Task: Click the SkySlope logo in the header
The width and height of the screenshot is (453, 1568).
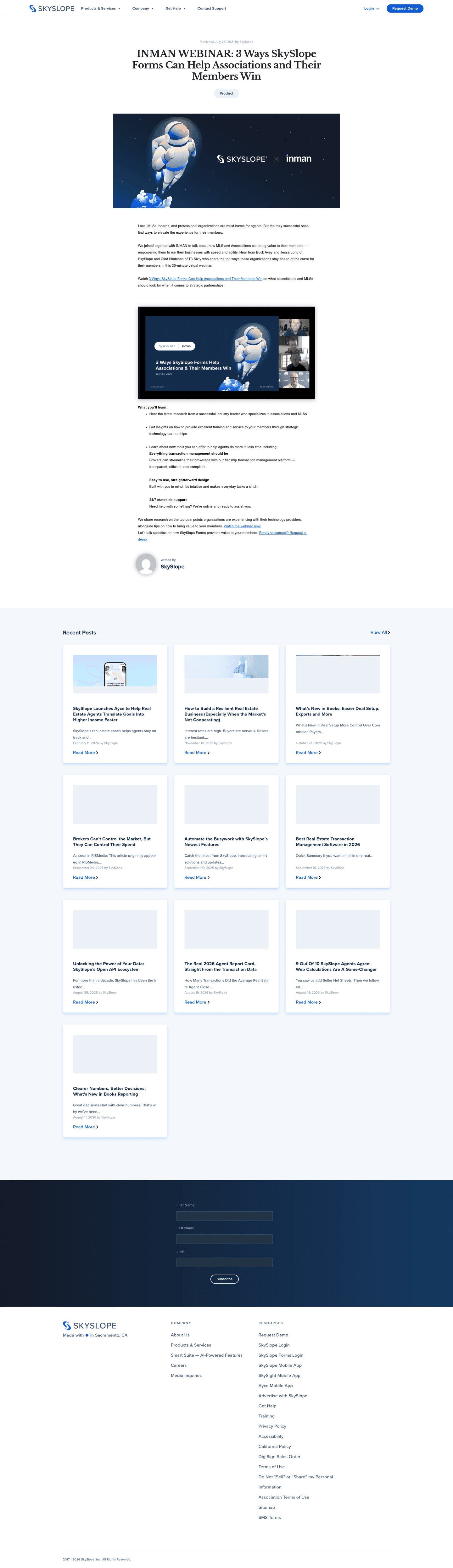Action: [x=52, y=8]
